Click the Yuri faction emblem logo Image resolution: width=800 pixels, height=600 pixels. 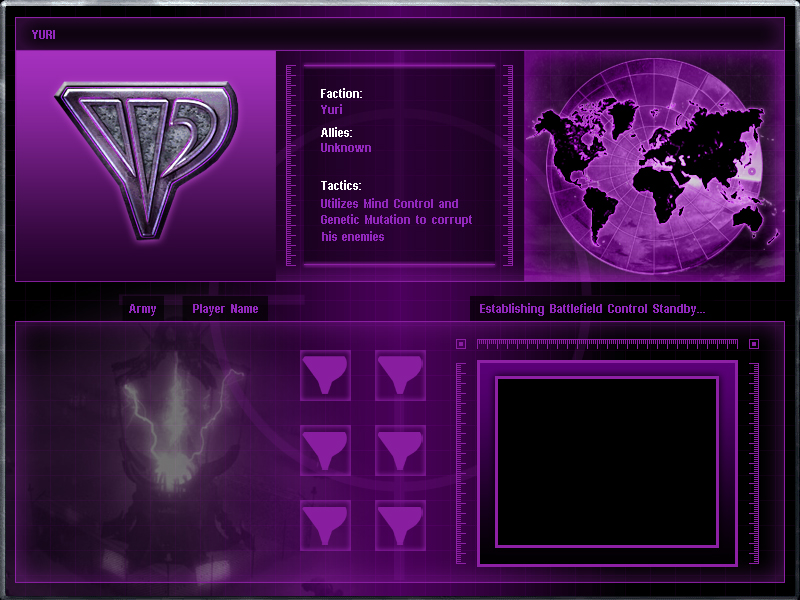(x=146, y=159)
